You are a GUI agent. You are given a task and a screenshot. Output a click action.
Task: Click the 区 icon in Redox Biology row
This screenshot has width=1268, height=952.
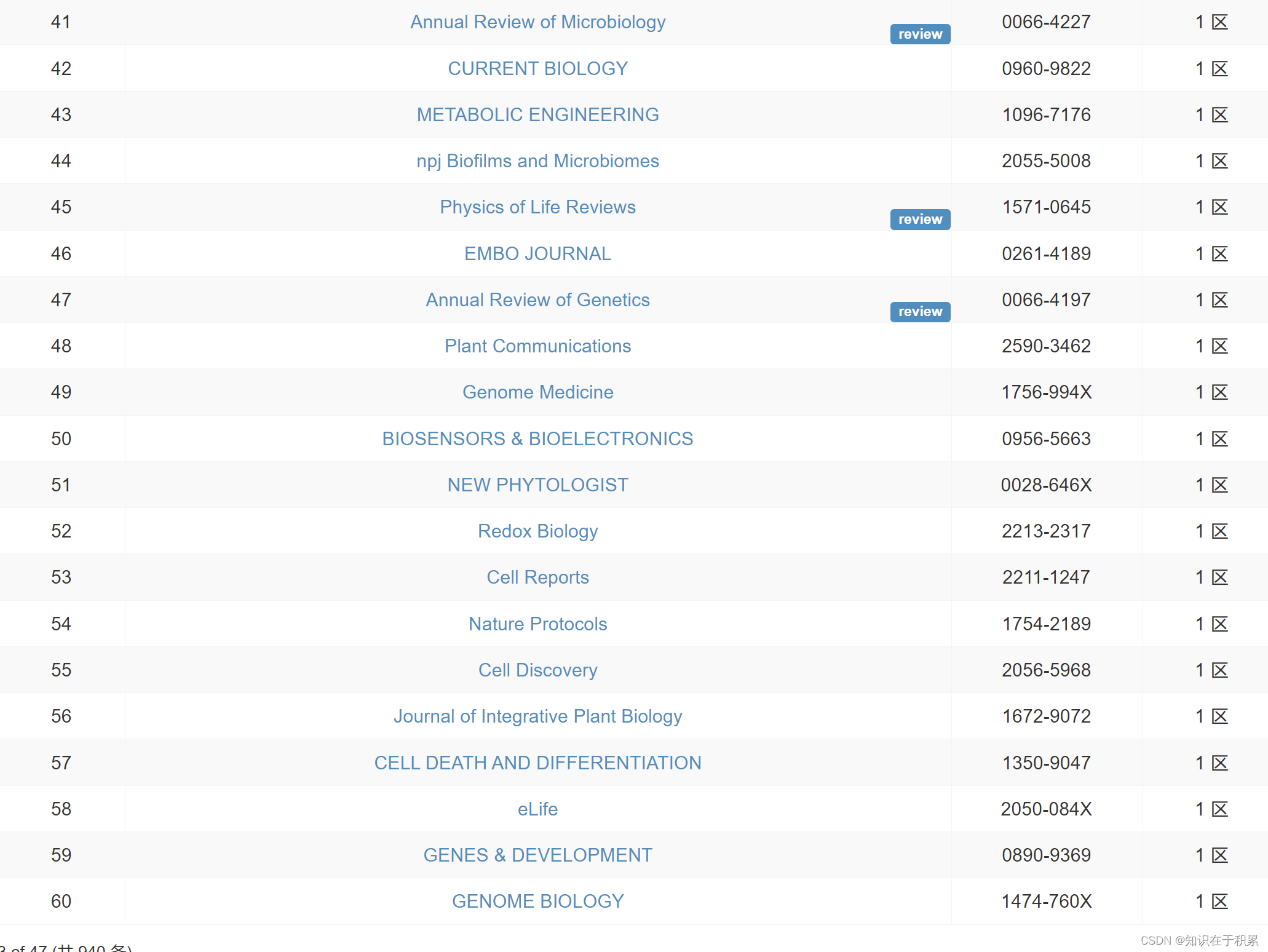(1219, 531)
